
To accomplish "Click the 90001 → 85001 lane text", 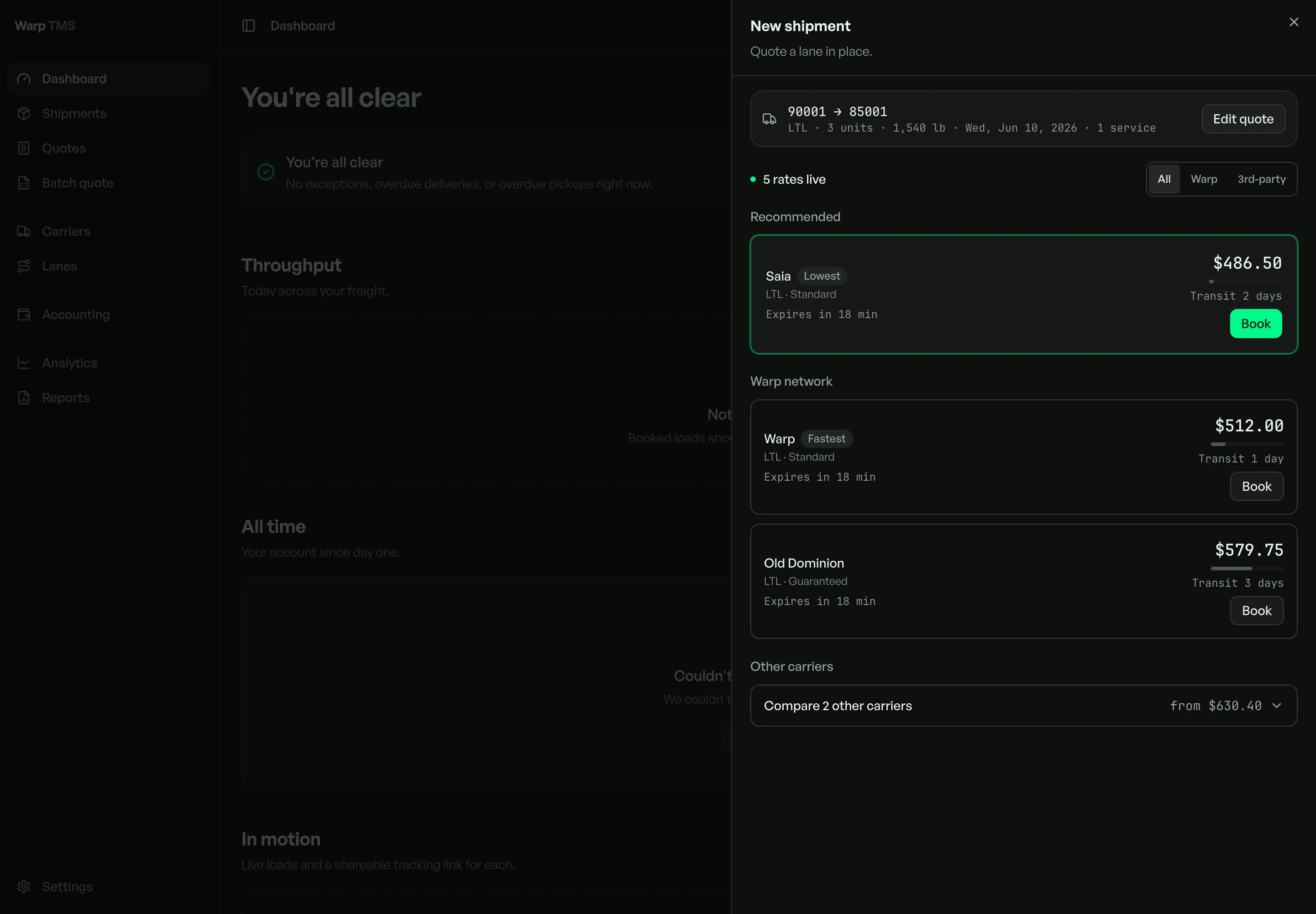I will pyautogui.click(x=837, y=112).
